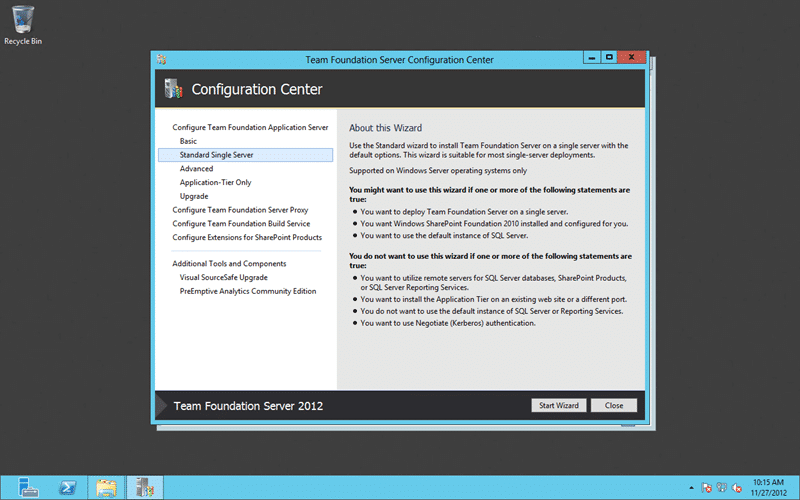Image resolution: width=800 pixels, height=500 pixels.
Task: Click the Start Wizard button
Action: pyautogui.click(x=559, y=406)
